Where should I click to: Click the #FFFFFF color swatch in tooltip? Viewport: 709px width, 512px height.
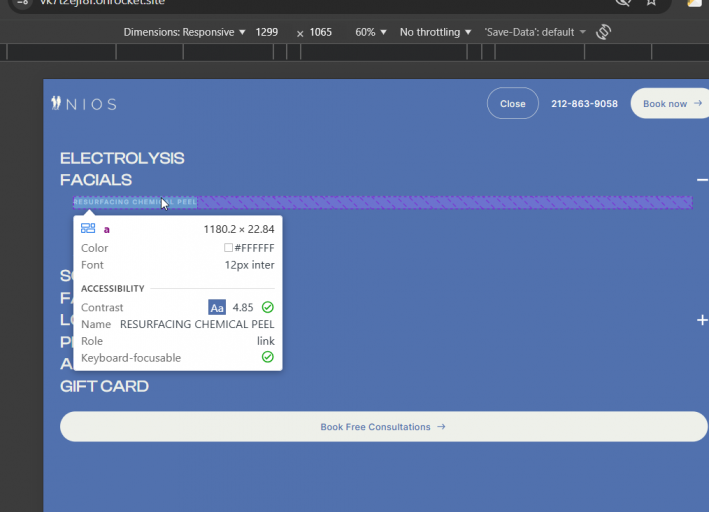[x=228, y=248]
